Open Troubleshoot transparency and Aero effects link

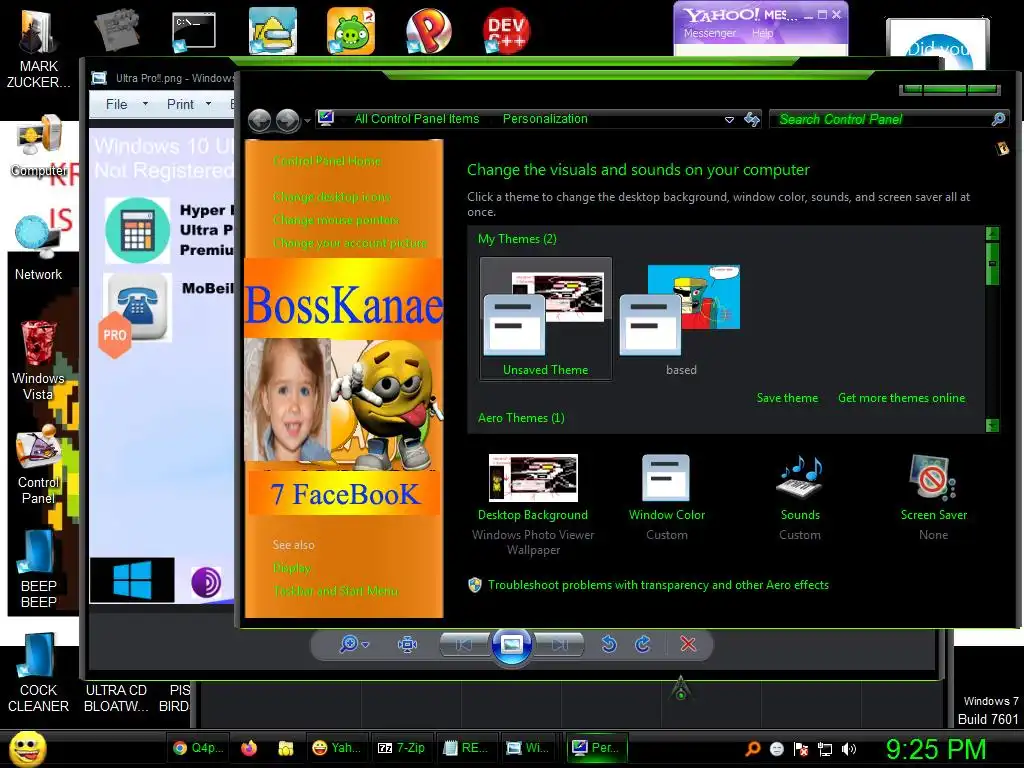pyautogui.click(x=658, y=585)
